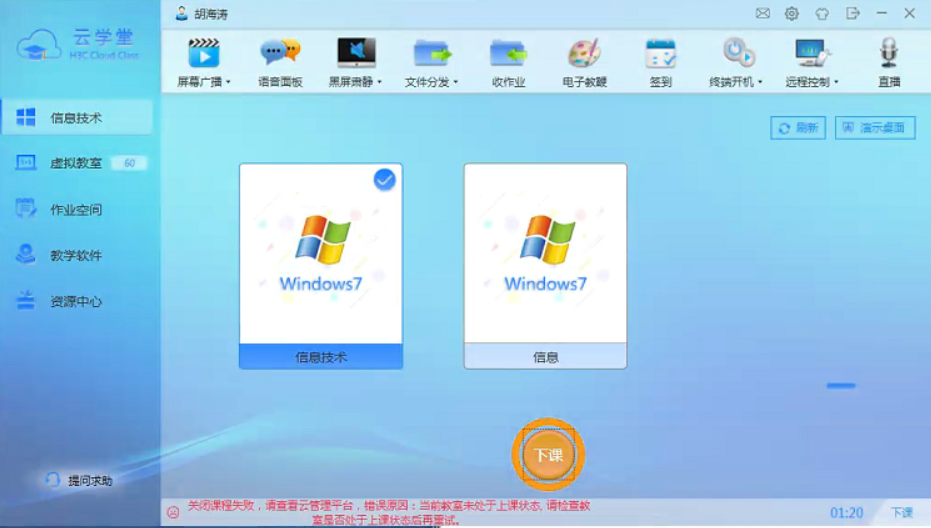This screenshot has width=931, height=528.
Task: Click the red 关闭课程失败 error message
Action: 389,513
